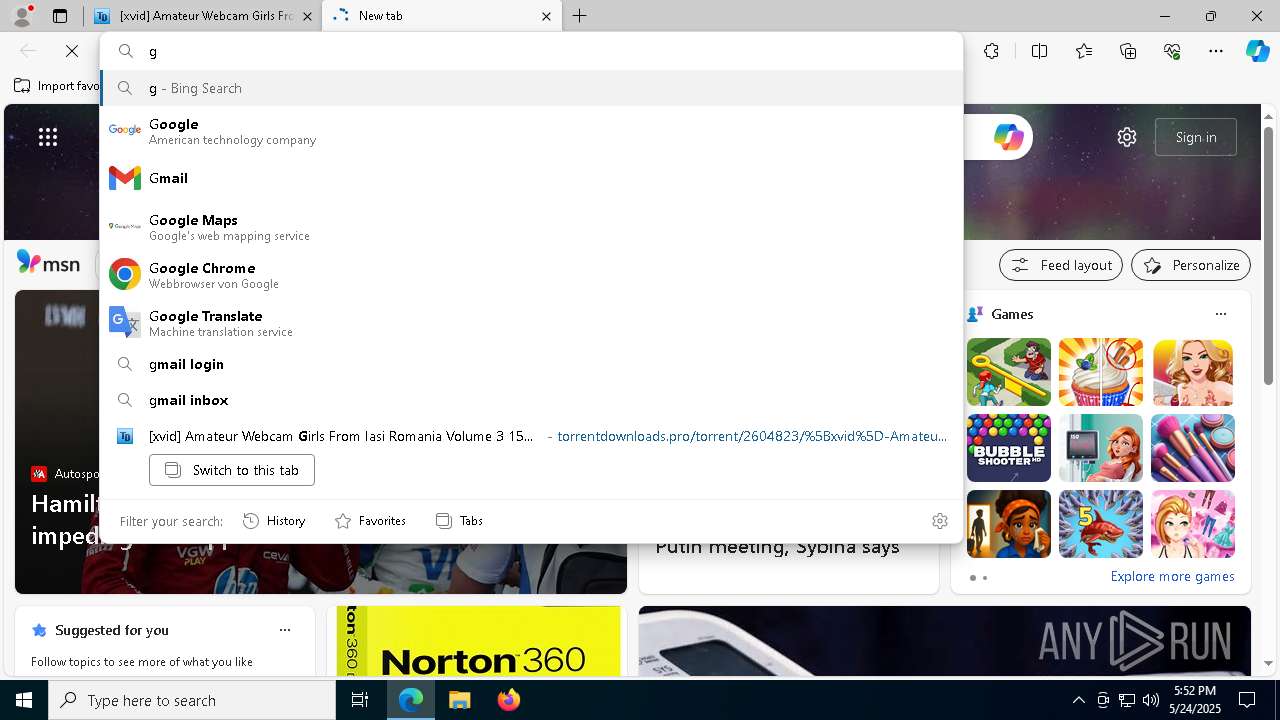Open the Windows Start menu

click(24, 700)
